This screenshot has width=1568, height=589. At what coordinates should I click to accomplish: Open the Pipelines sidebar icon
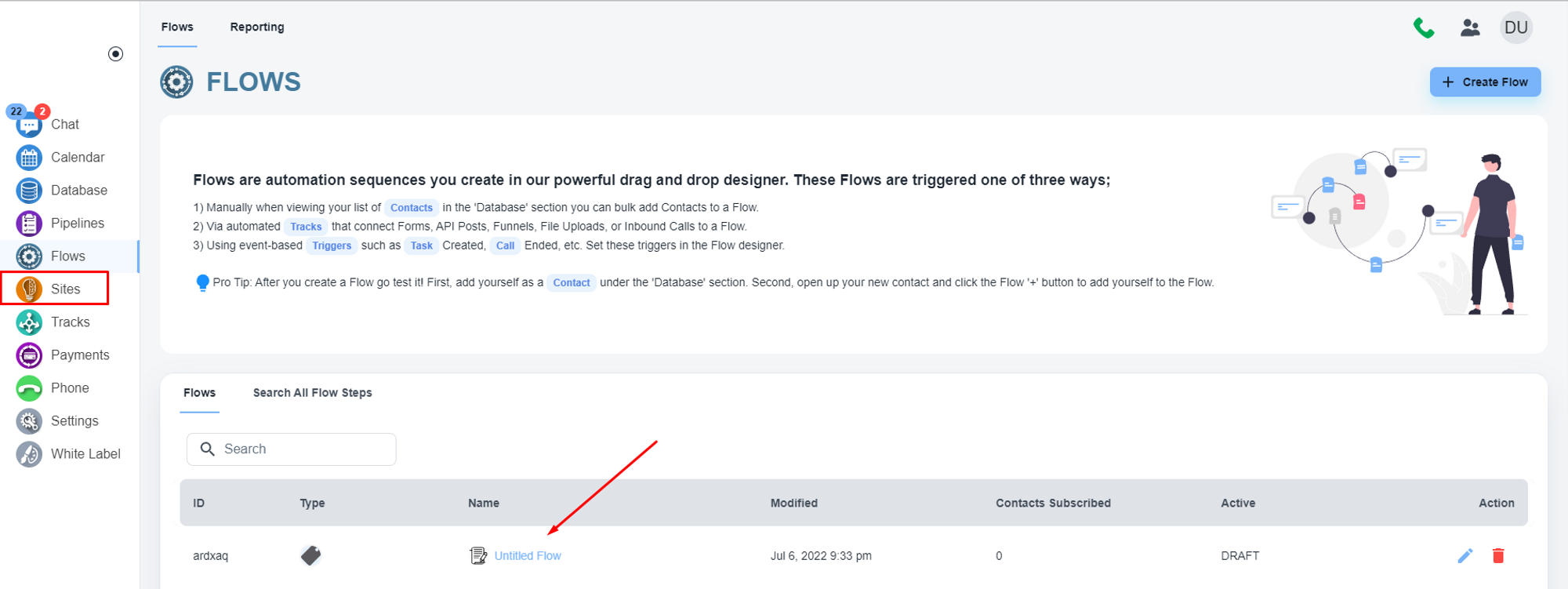29,224
